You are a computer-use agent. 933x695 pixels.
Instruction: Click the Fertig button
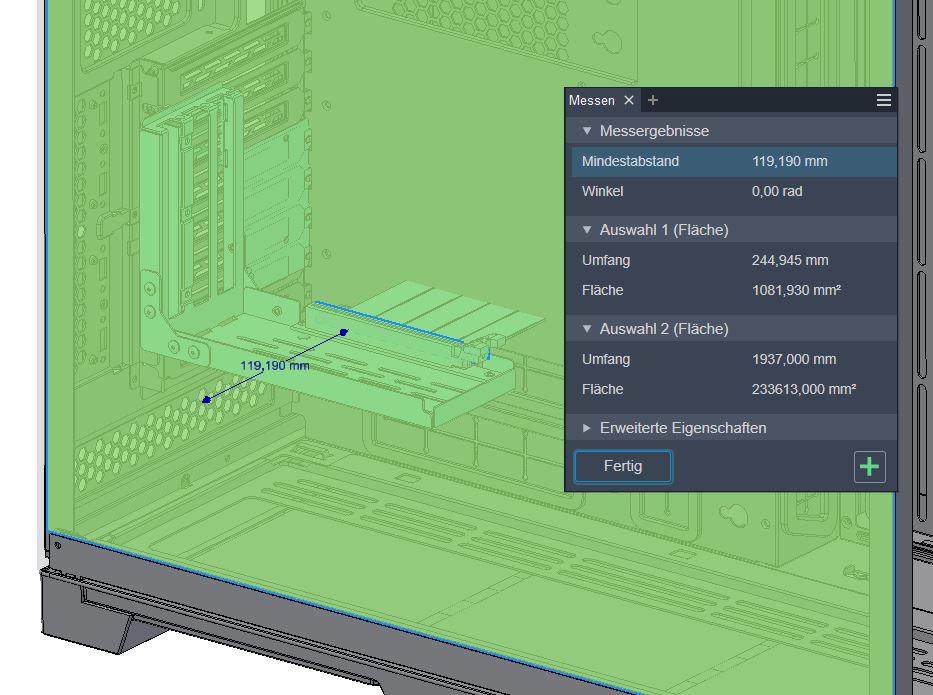[x=623, y=466]
